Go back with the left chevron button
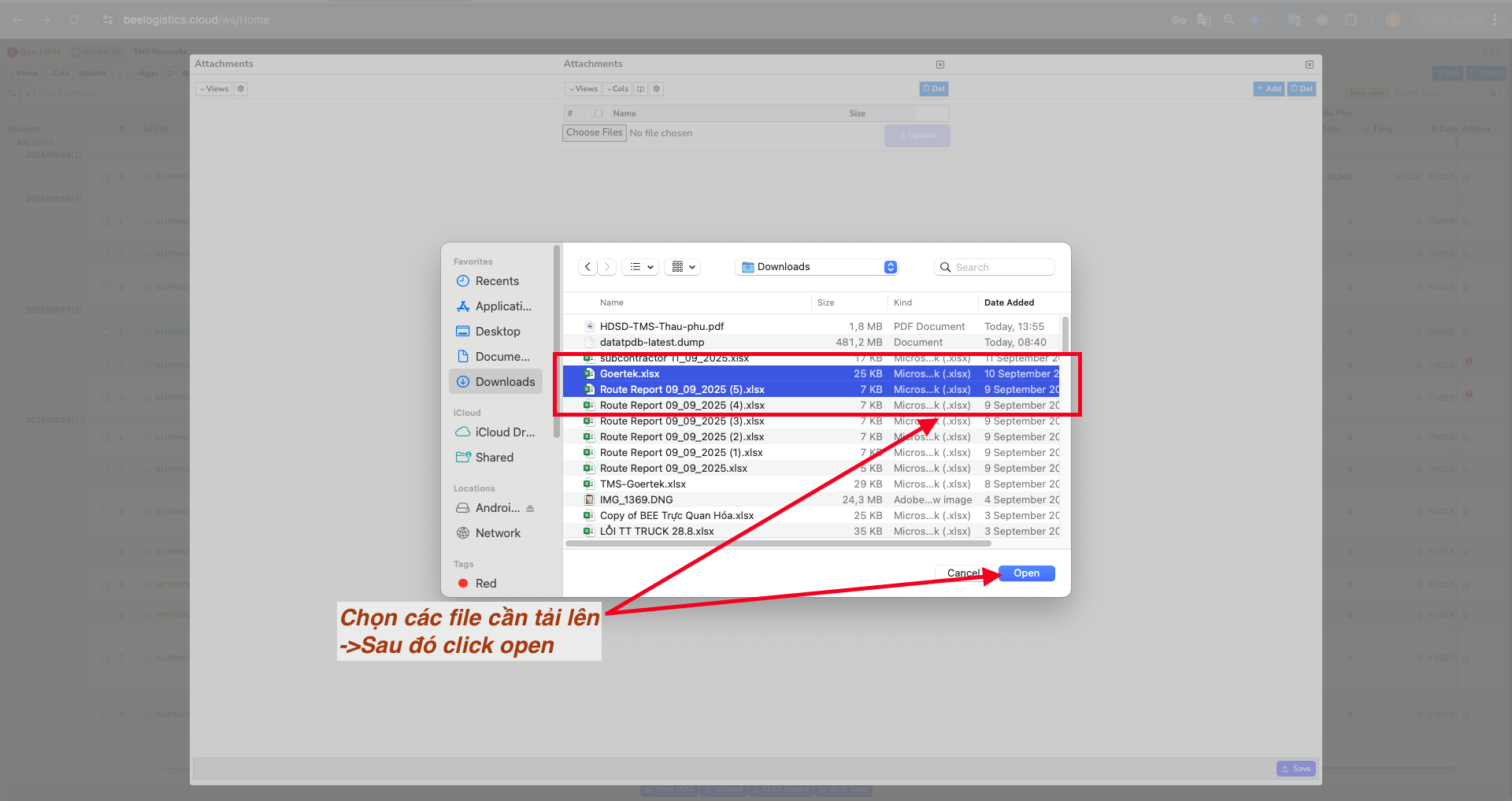The image size is (1512, 801). (x=587, y=267)
